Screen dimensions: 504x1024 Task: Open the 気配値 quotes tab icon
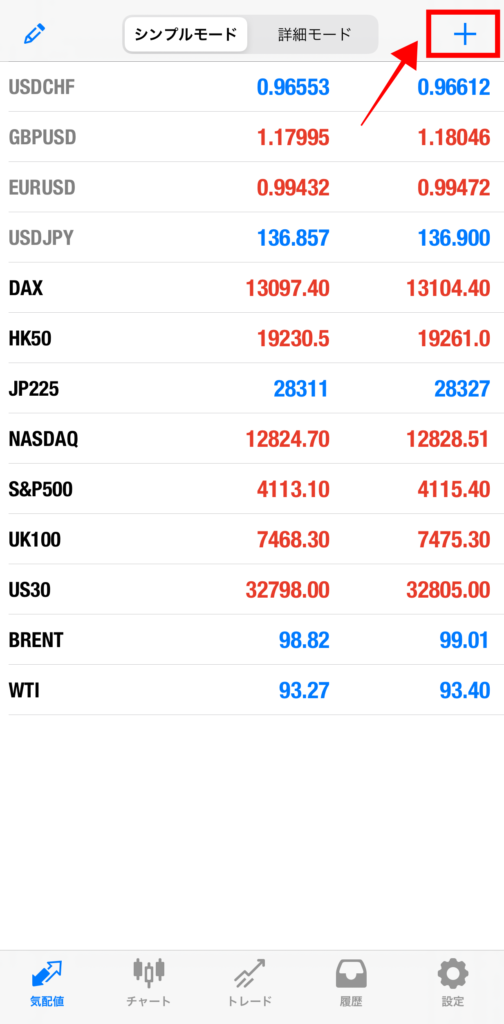[47, 973]
